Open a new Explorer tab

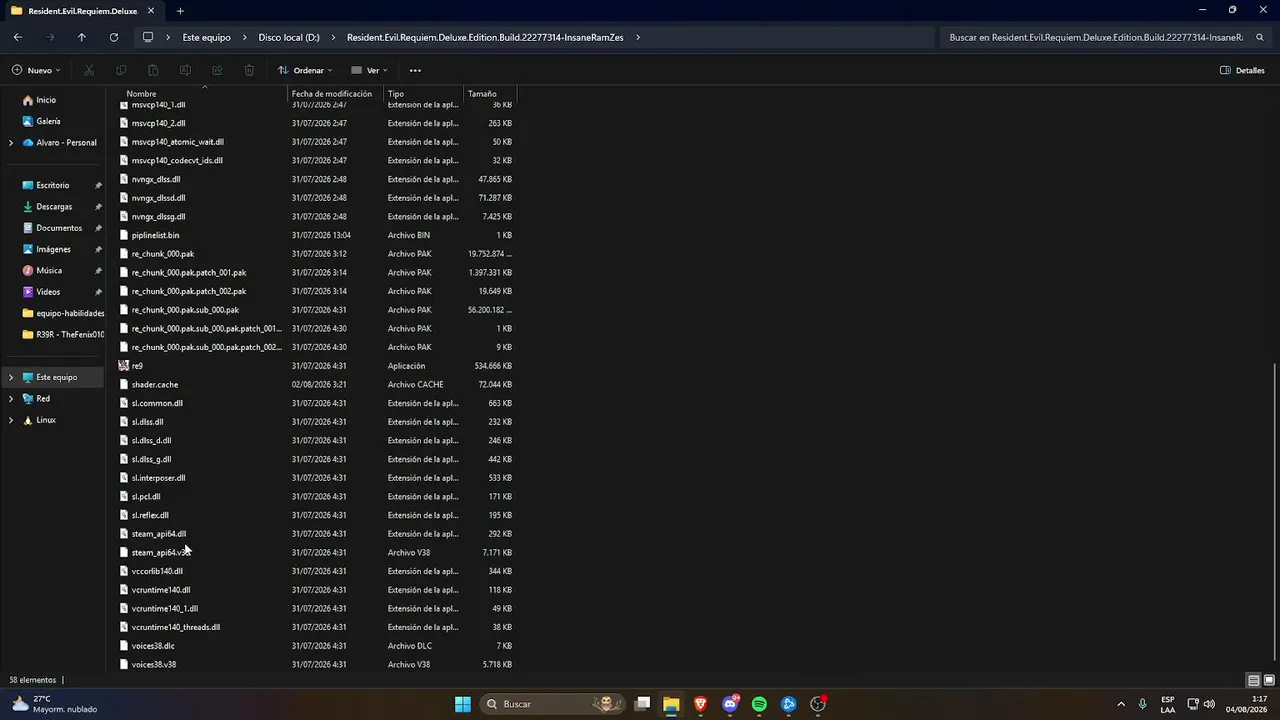(180, 11)
